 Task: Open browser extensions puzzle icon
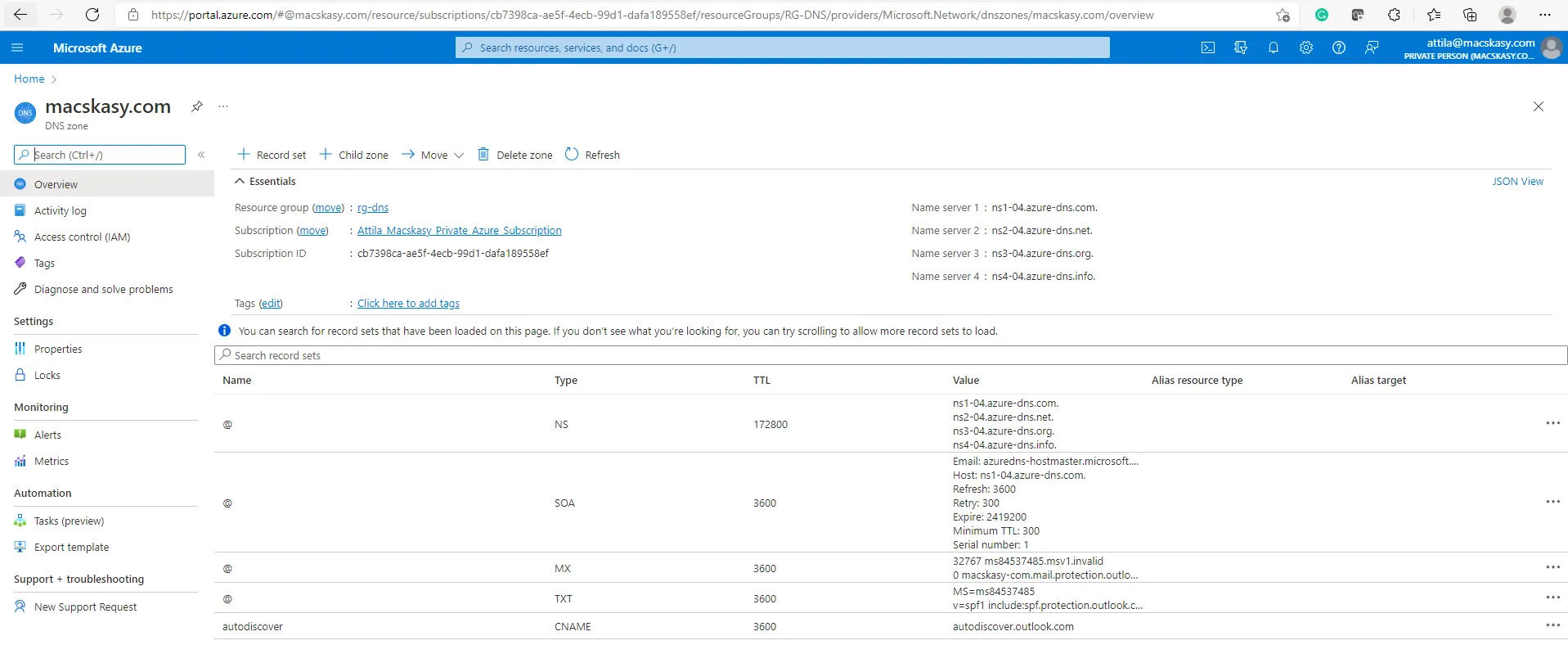click(1395, 15)
